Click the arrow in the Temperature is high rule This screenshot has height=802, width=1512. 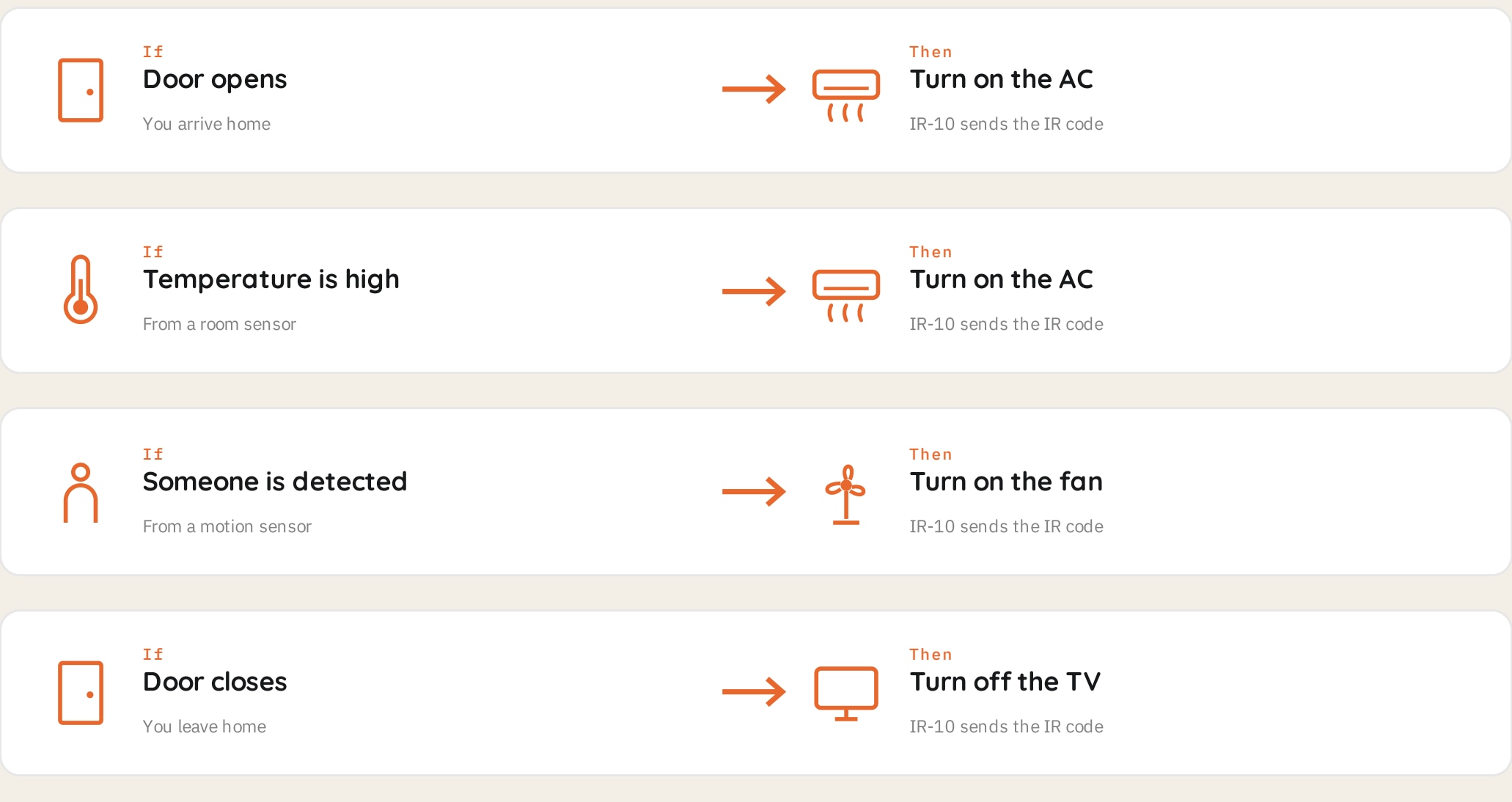point(754,291)
